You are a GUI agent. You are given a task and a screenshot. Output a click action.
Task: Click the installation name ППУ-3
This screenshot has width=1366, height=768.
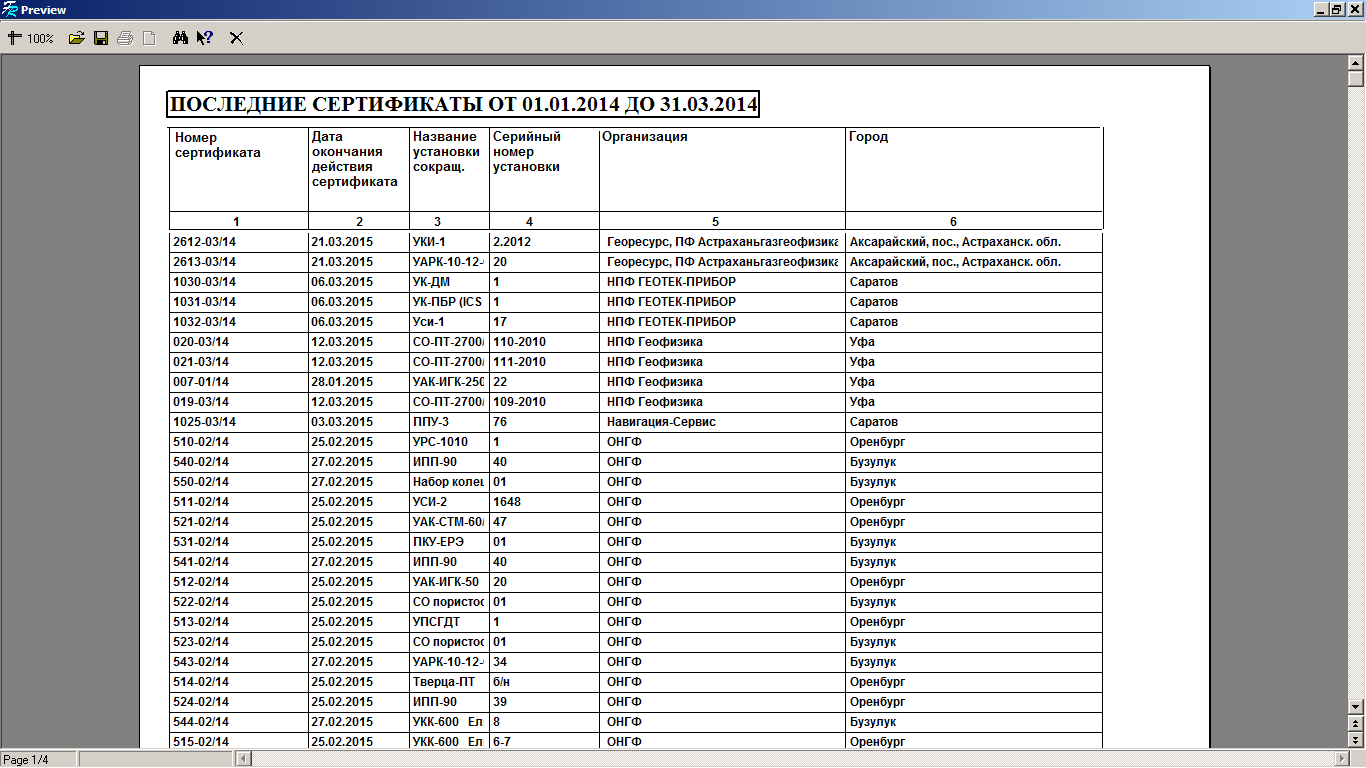(430, 422)
